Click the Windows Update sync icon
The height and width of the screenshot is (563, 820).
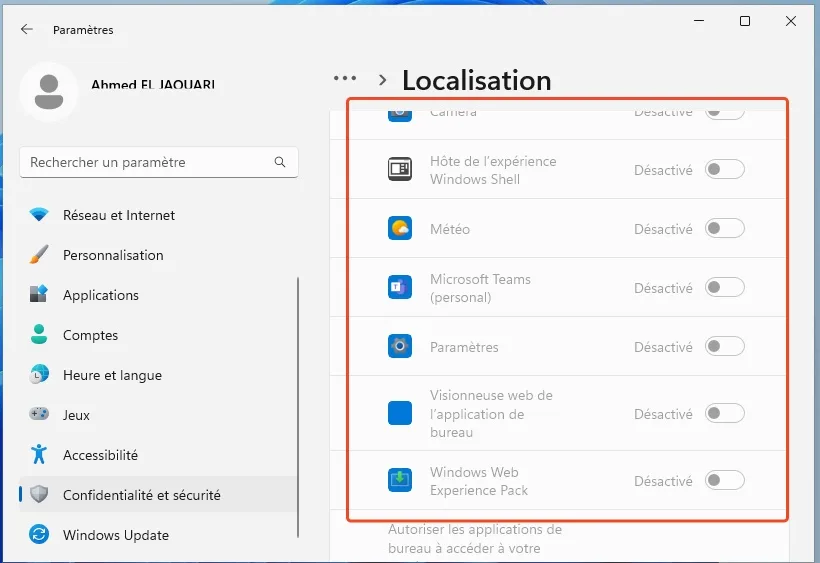pos(39,534)
